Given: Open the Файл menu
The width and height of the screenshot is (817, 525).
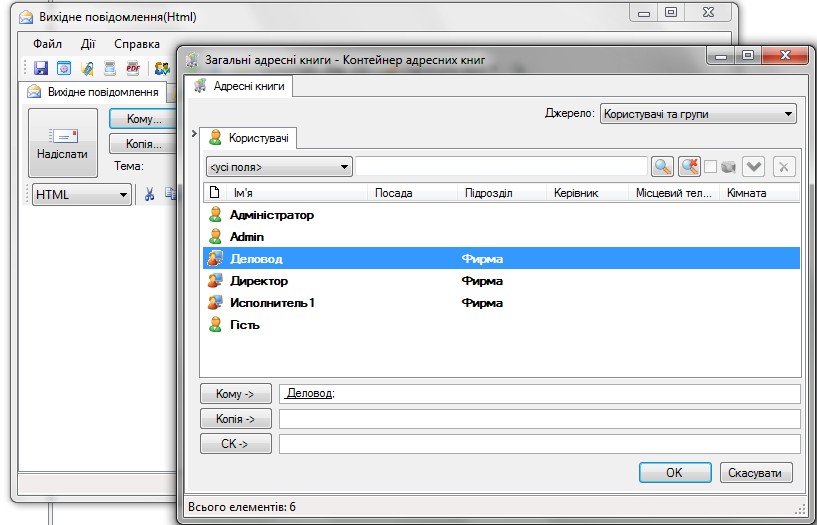Looking at the screenshot, I should 47,44.
